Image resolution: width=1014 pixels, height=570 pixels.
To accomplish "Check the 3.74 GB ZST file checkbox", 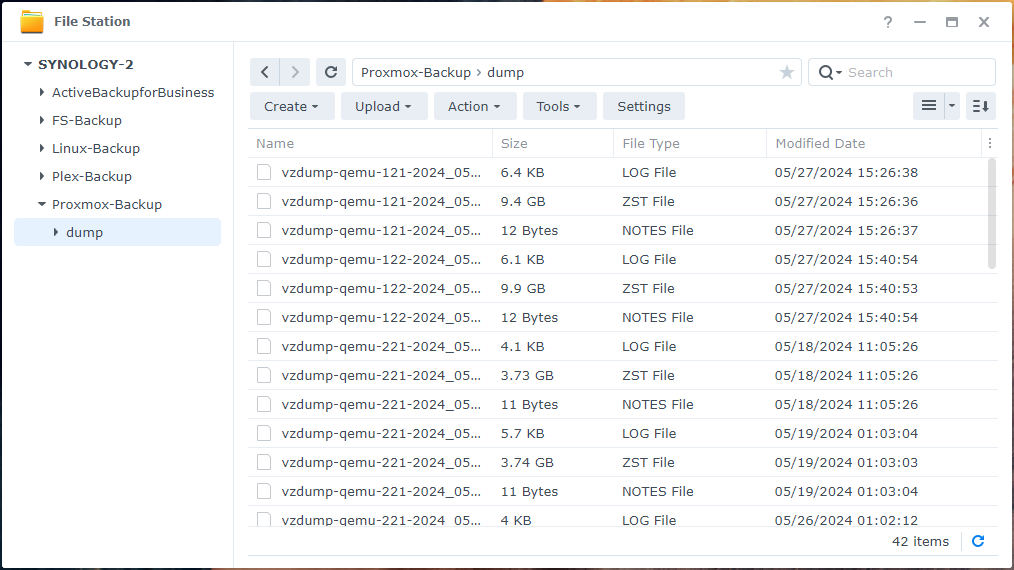I will pos(264,462).
